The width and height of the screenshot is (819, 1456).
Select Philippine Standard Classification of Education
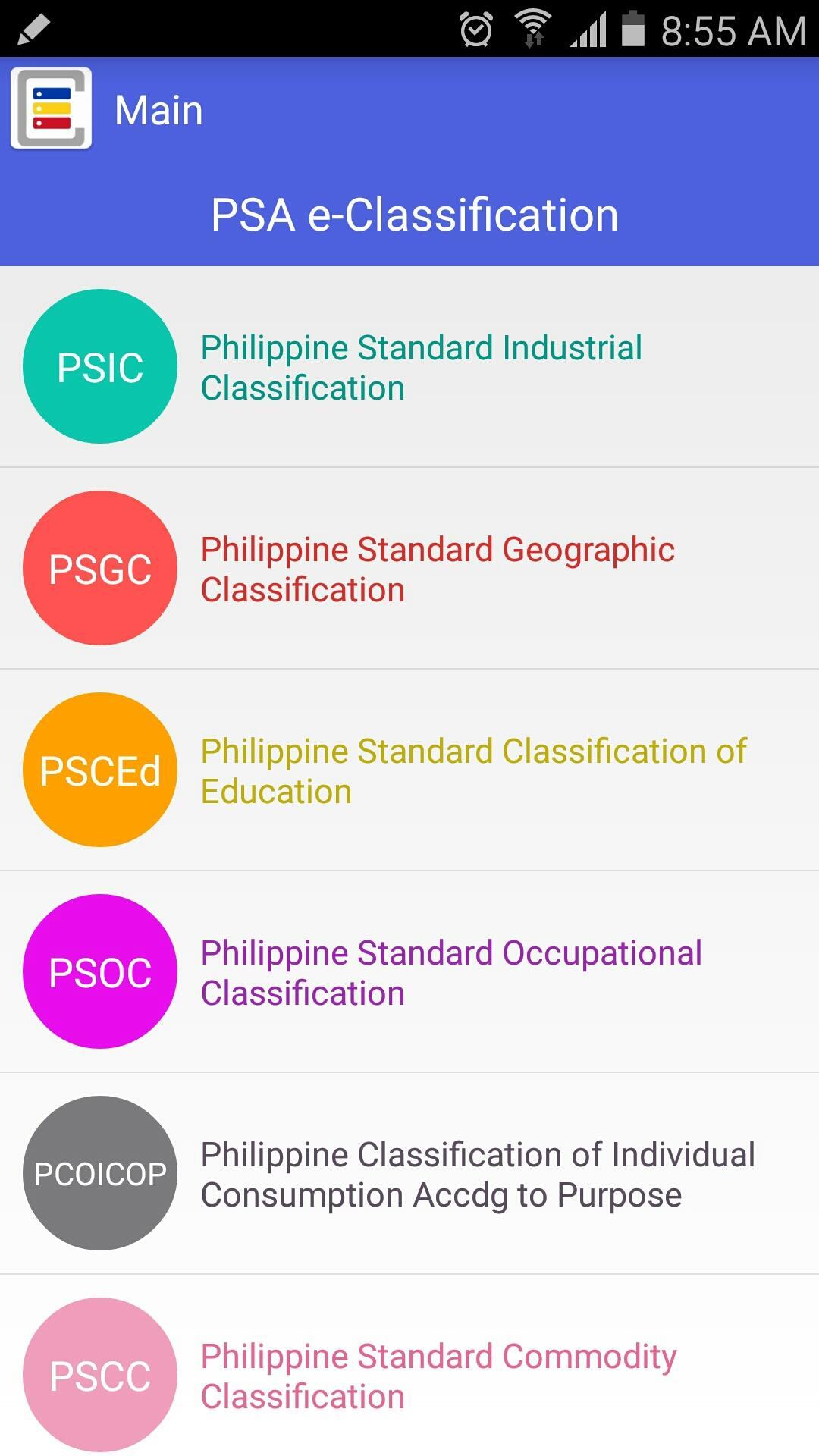(x=409, y=770)
